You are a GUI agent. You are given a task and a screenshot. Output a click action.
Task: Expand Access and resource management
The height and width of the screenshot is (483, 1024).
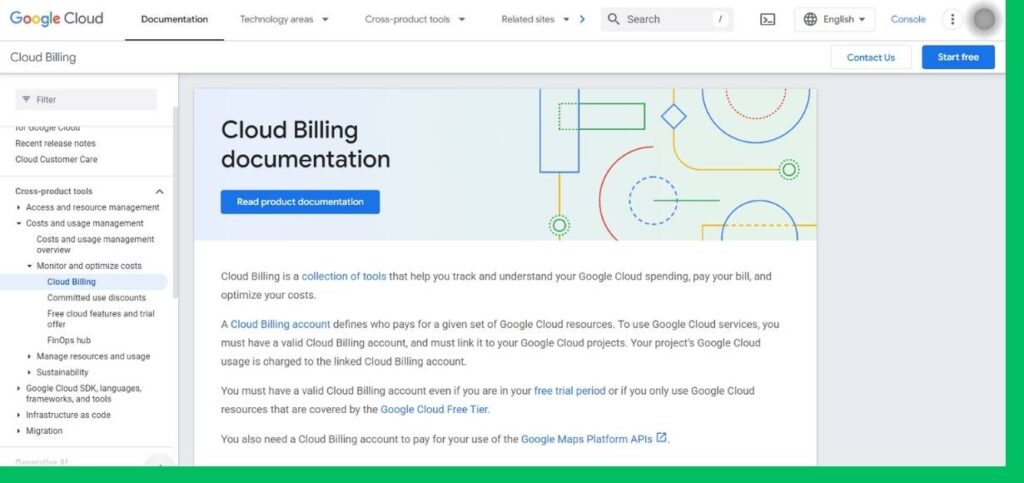pos(18,208)
